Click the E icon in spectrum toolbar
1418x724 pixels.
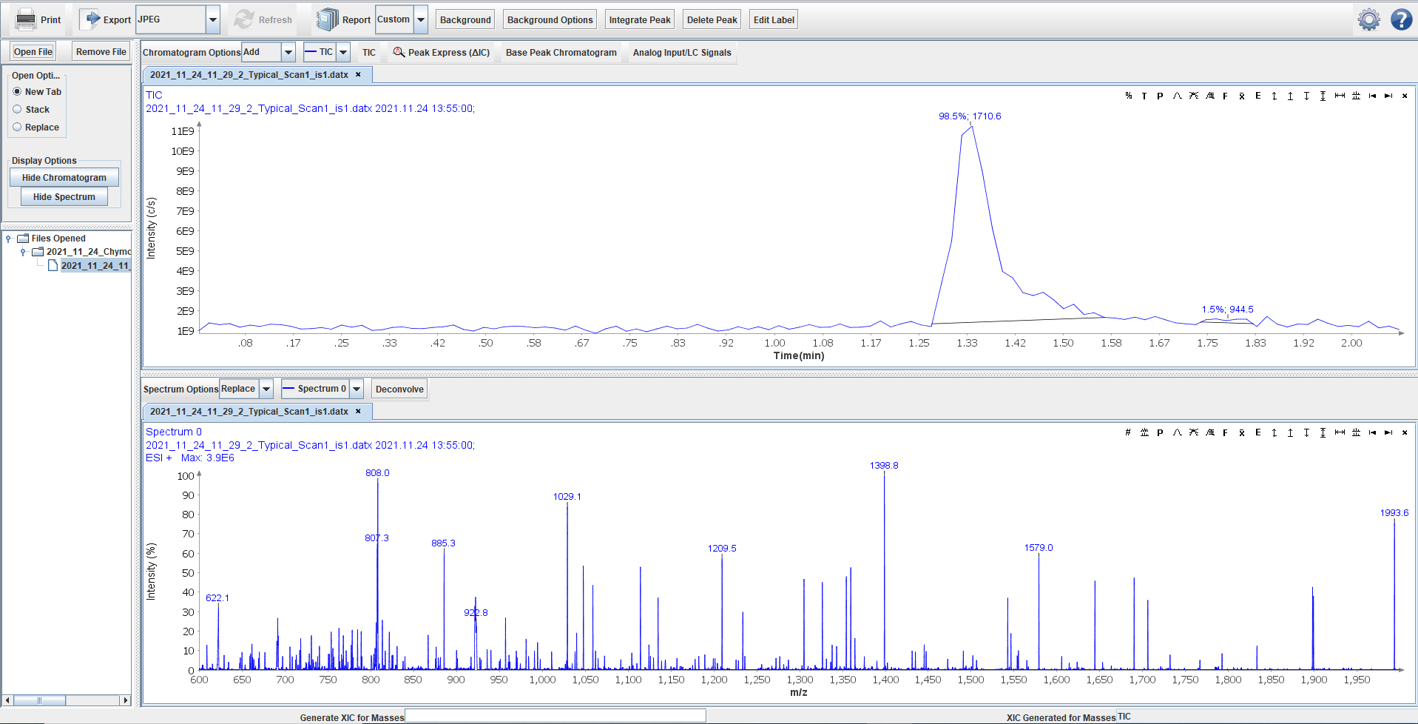point(1258,433)
